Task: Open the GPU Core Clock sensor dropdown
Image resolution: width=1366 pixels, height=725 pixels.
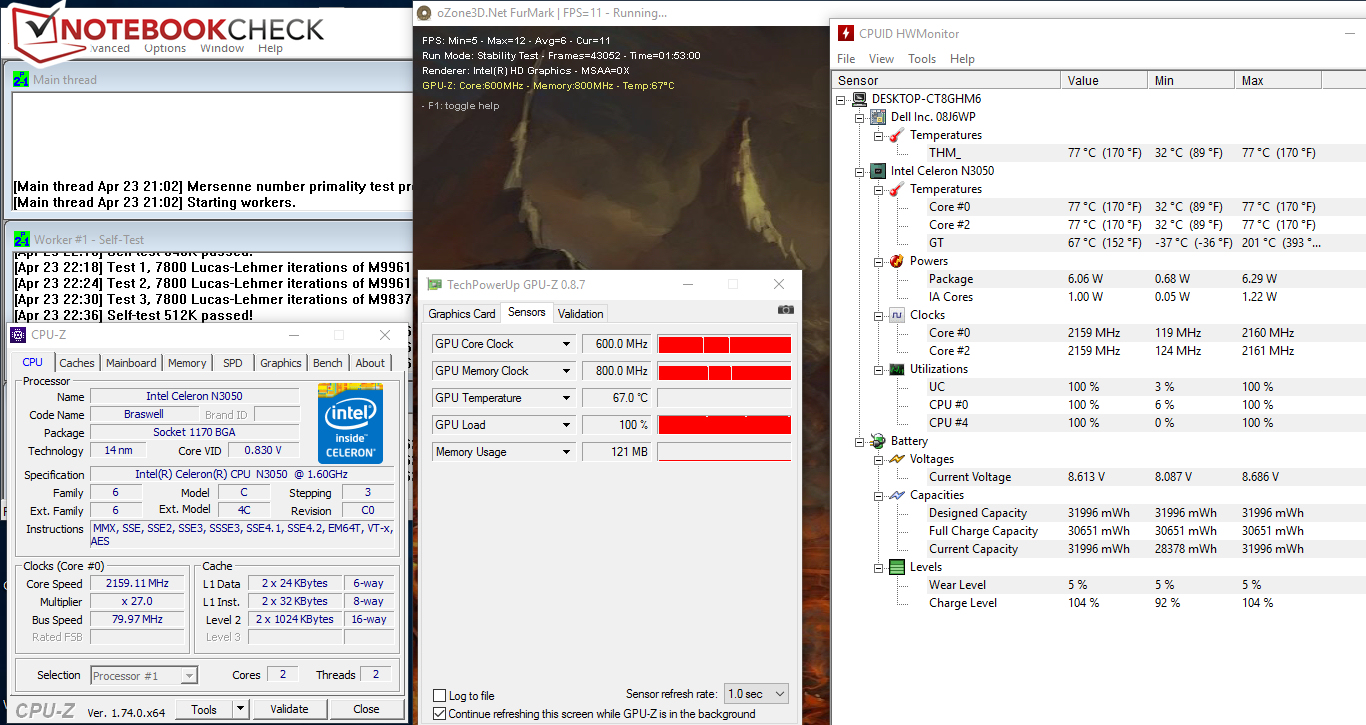Action: click(566, 344)
